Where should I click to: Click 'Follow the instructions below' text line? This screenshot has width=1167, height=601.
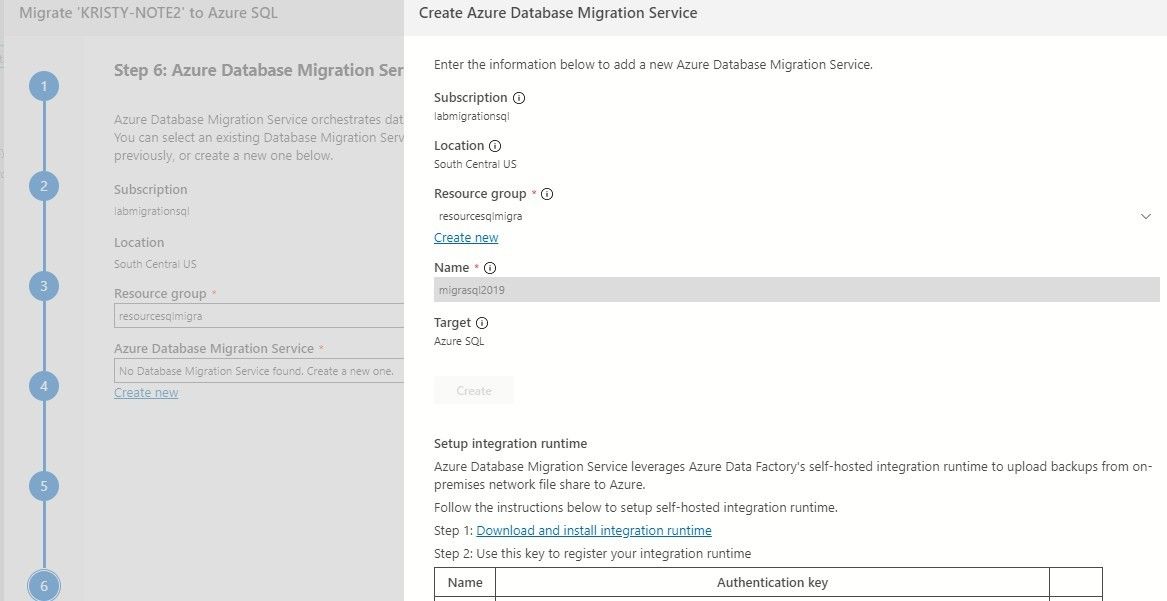click(636, 507)
